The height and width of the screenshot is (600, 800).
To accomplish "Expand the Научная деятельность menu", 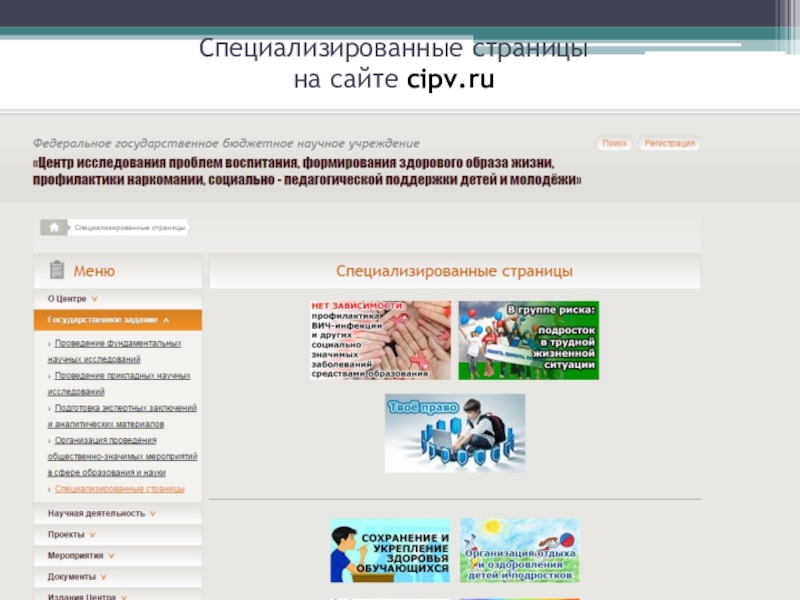I will coord(118,513).
